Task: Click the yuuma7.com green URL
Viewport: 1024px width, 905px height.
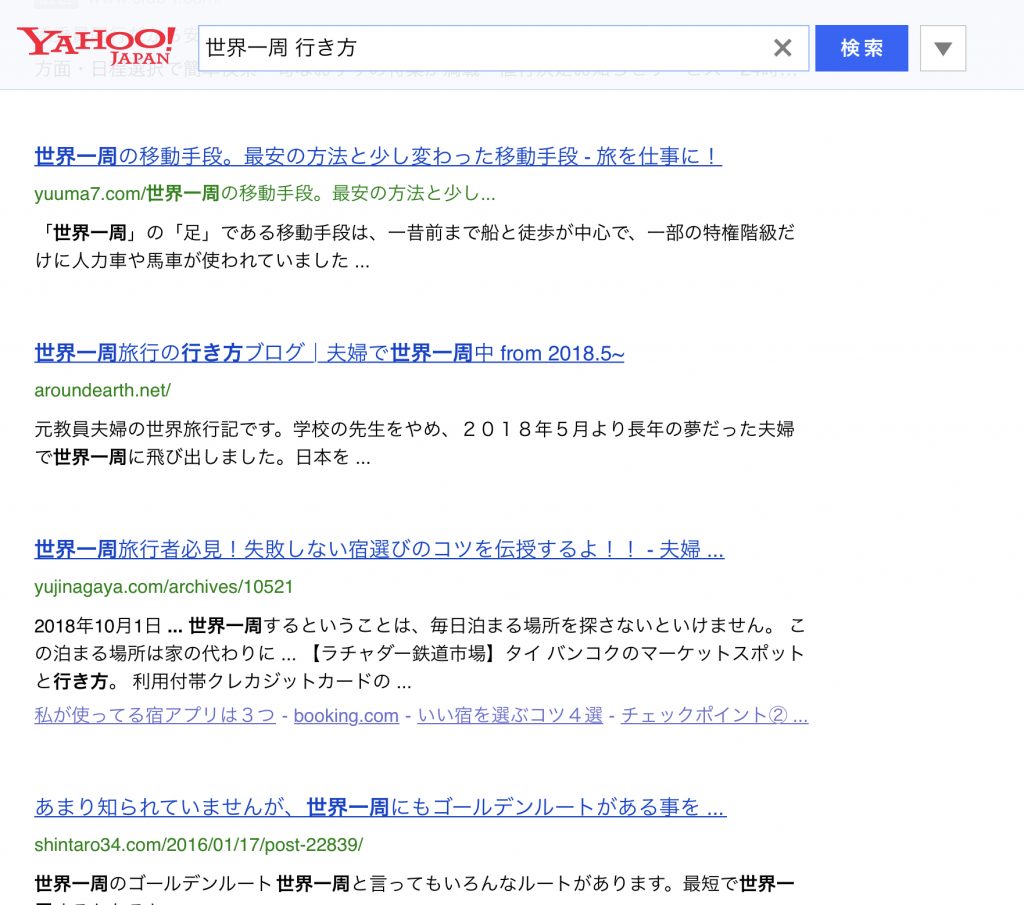Action: [x=264, y=193]
